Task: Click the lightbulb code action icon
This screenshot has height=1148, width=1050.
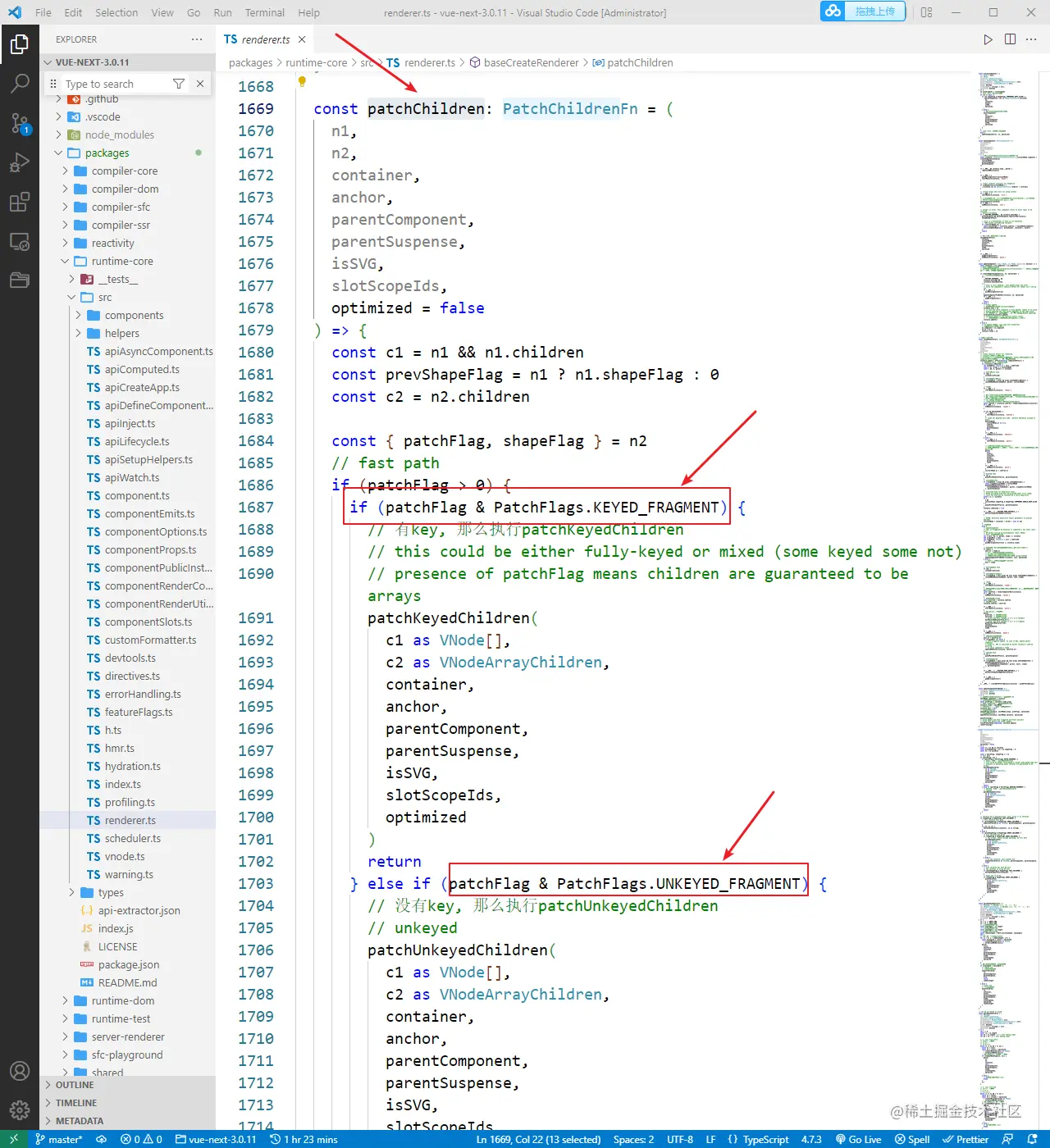Action: pos(302,81)
